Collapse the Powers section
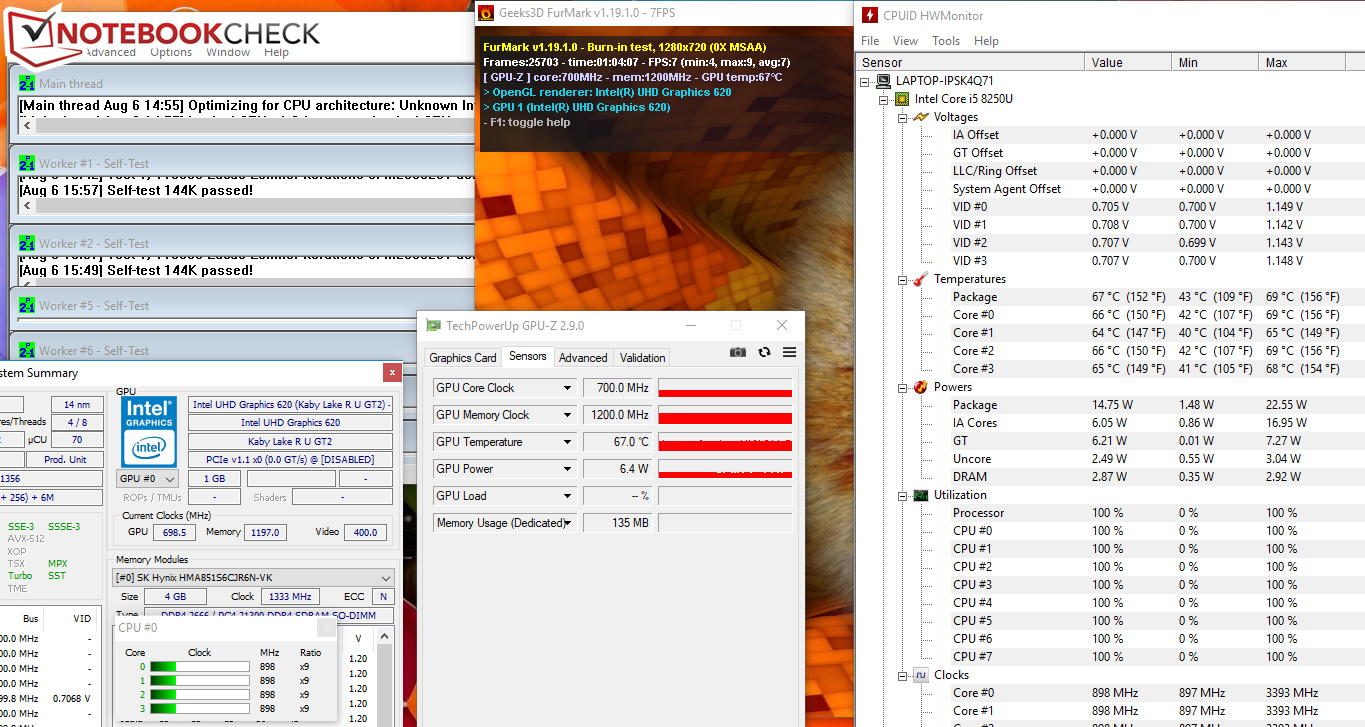The width and height of the screenshot is (1365, 727). (902, 387)
